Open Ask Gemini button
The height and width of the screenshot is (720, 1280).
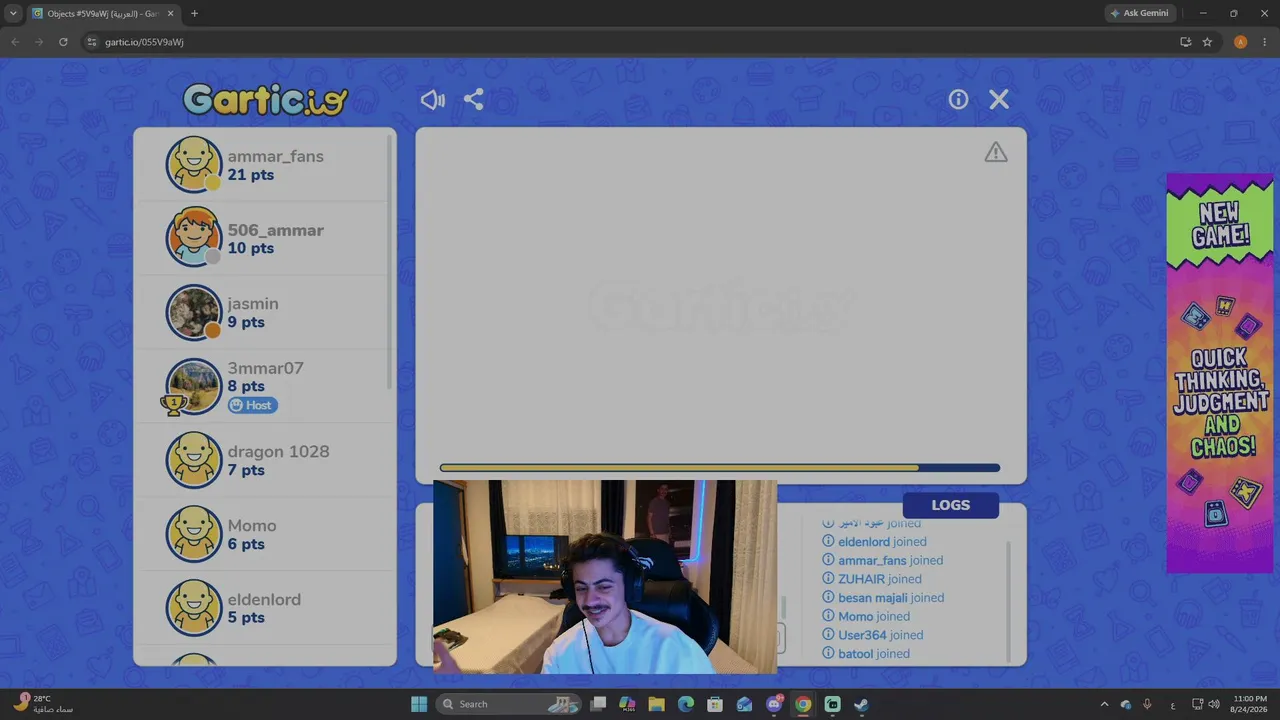pos(1139,13)
